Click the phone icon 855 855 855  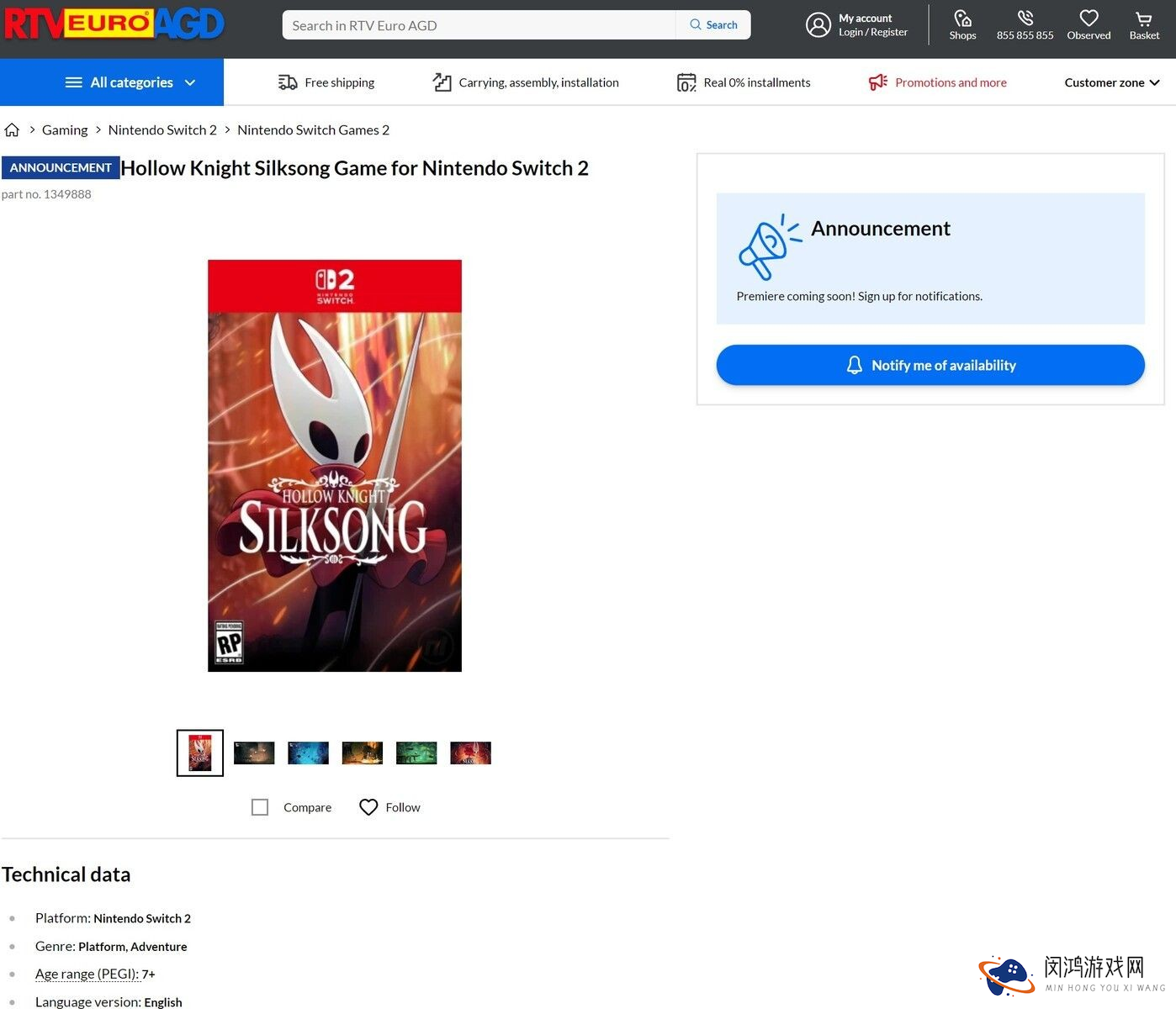pos(1025,18)
